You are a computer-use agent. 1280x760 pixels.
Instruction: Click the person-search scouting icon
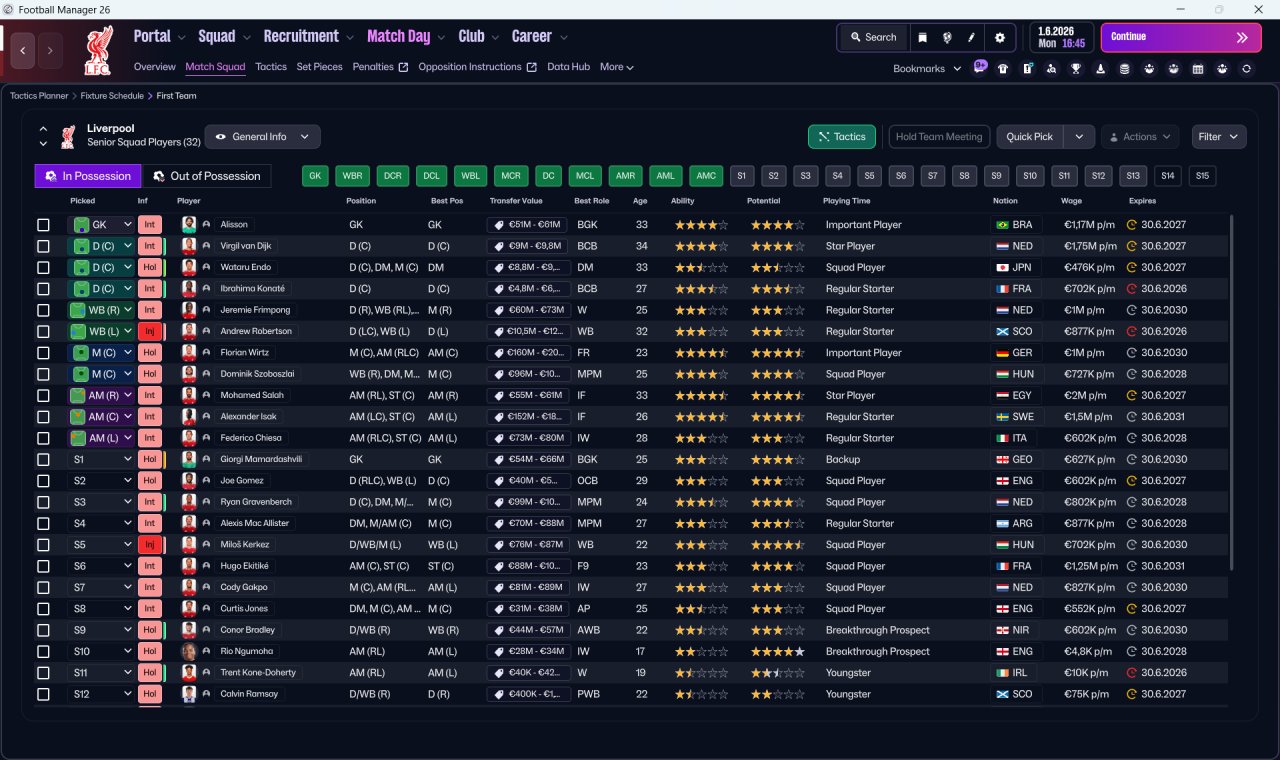coord(1052,69)
